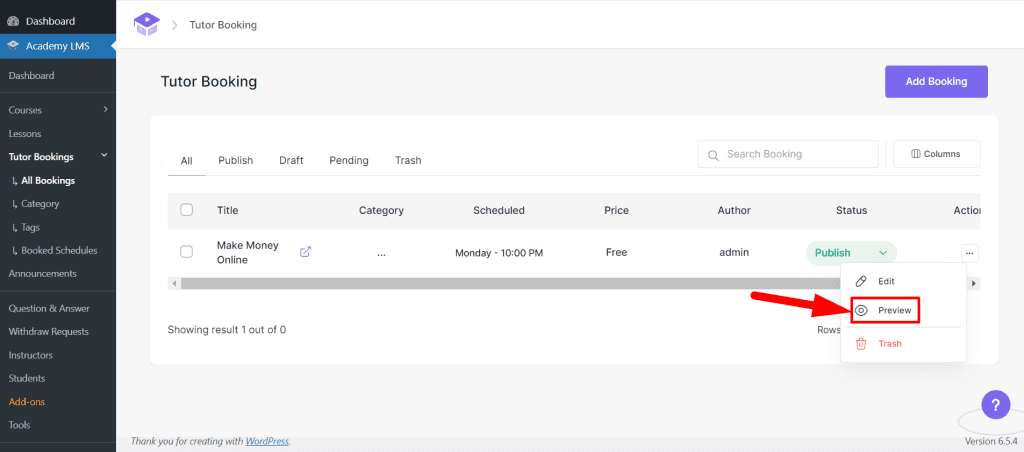Click the WordPress Dashboard gauge icon
Viewport: 1024px width, 452px height.
[x=13, y=22]
